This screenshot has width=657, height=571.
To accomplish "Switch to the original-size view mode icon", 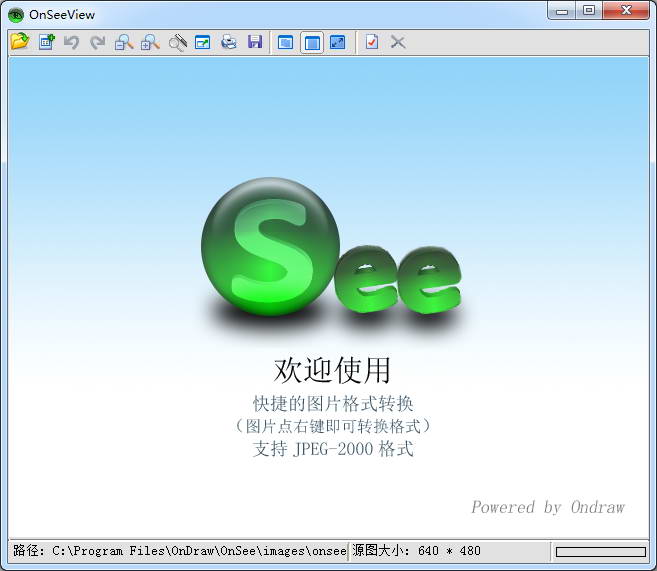I will [285, 42].
